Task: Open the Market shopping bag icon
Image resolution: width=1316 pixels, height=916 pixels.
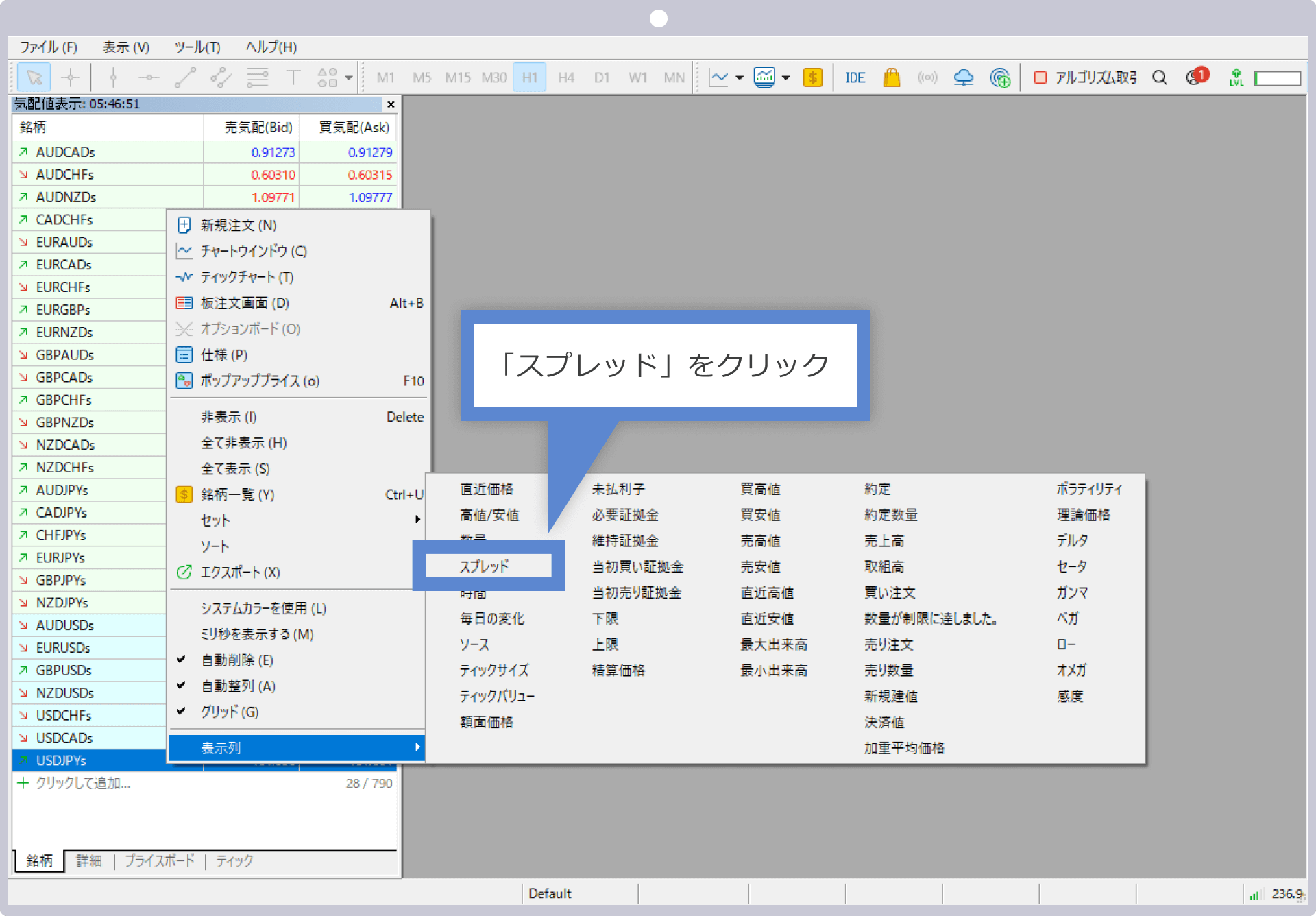Action: [891, 77]
